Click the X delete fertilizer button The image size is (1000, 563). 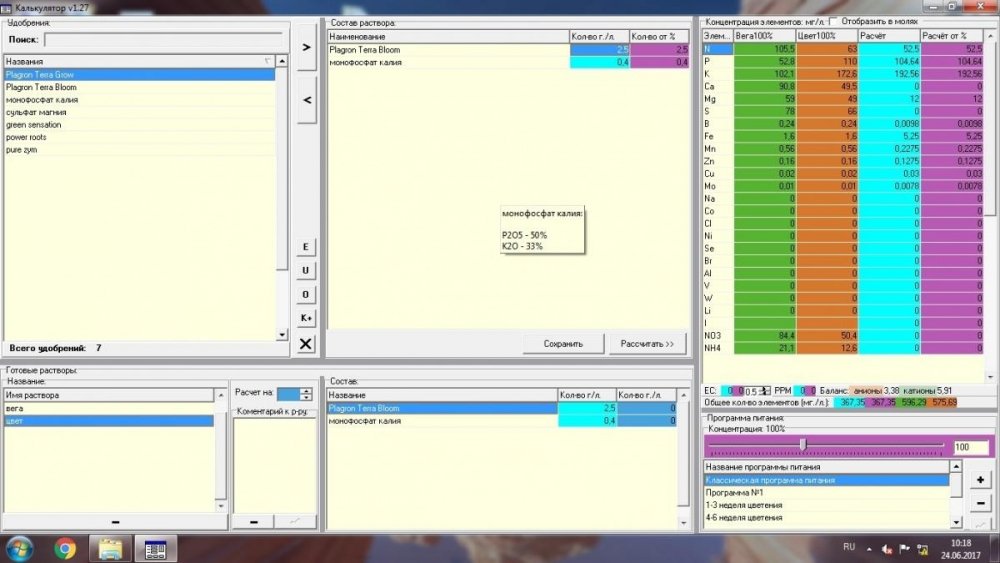[305, 344]
